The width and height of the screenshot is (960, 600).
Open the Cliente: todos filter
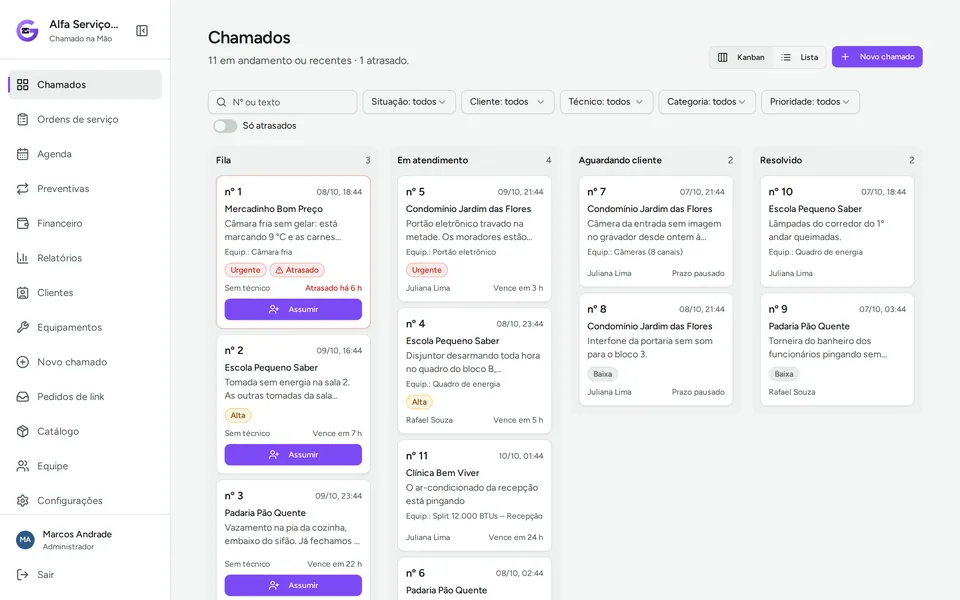pyautogui.click(x=508, y=102)
